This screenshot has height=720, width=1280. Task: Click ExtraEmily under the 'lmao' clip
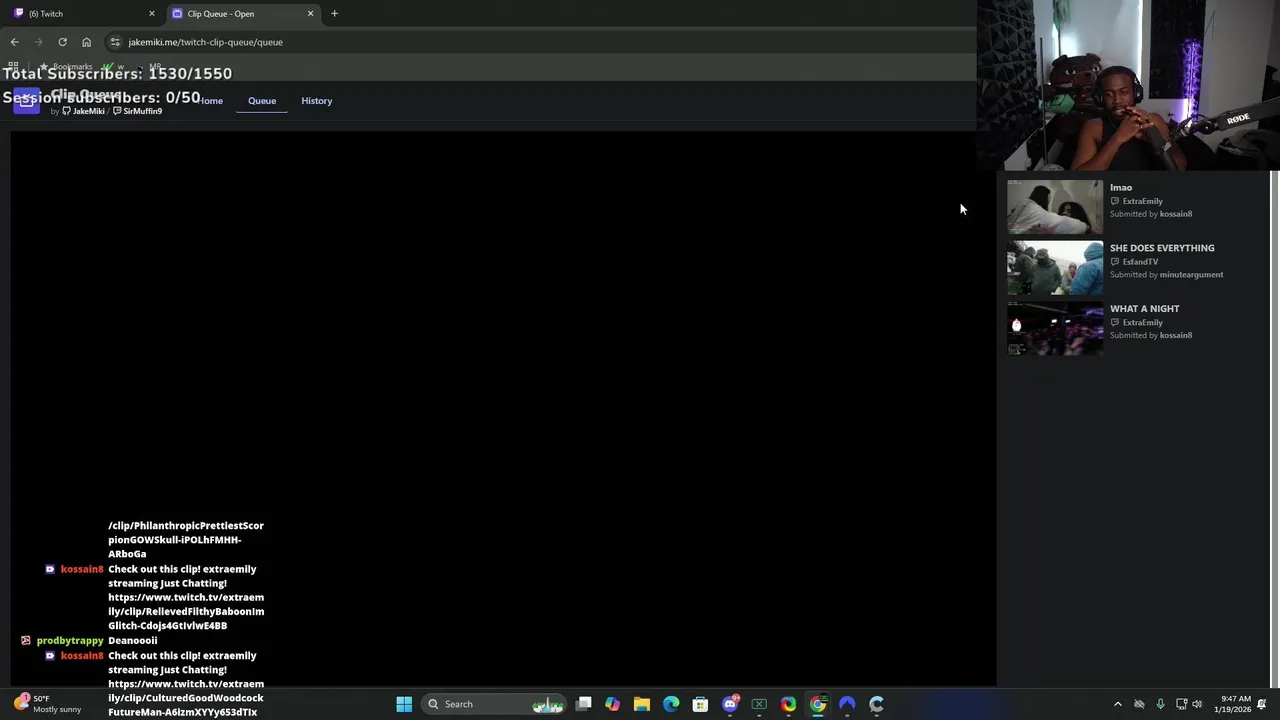(1142, 201)
